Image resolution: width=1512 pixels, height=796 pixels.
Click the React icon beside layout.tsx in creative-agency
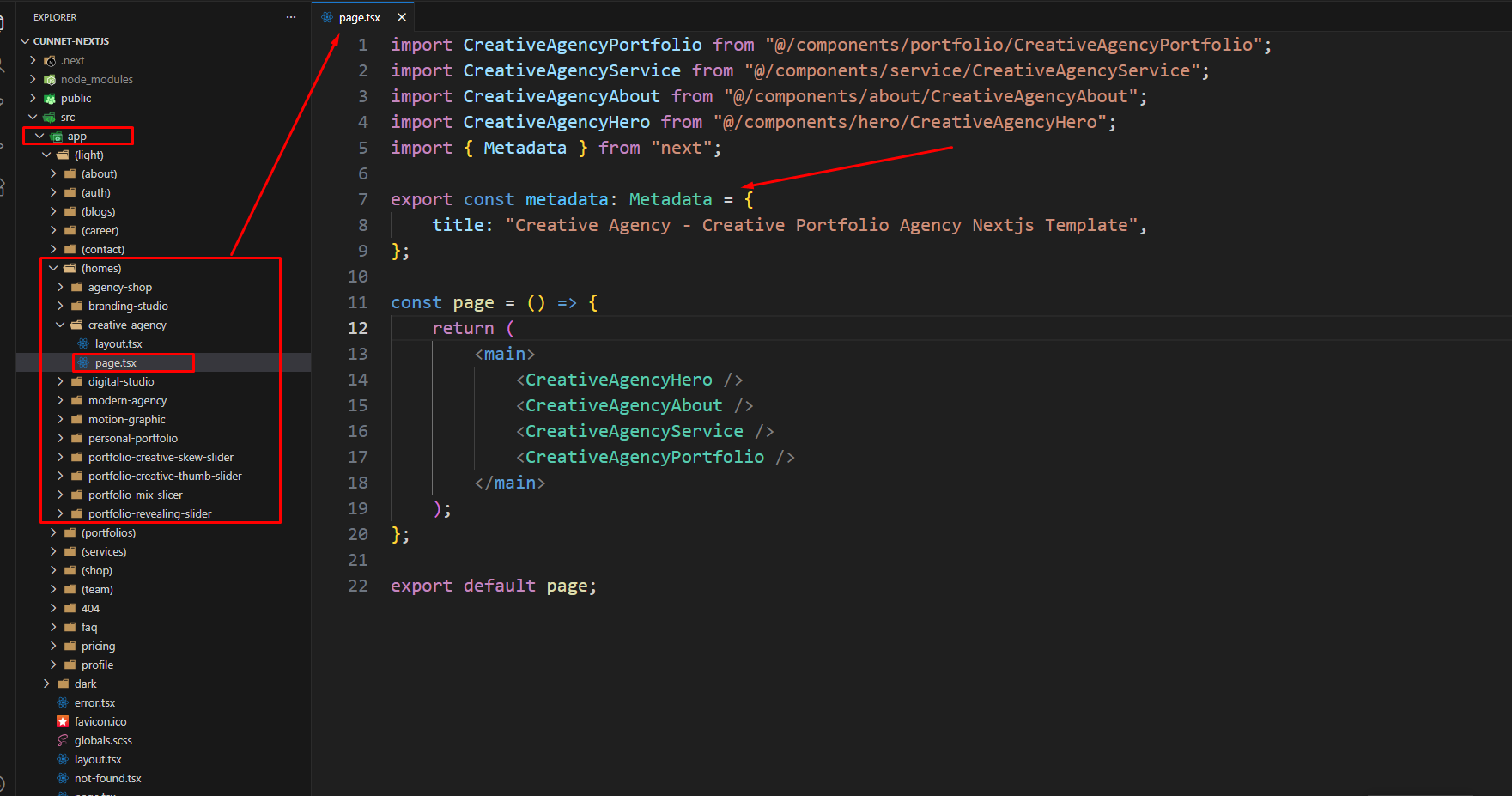click(x=83, y=343)
